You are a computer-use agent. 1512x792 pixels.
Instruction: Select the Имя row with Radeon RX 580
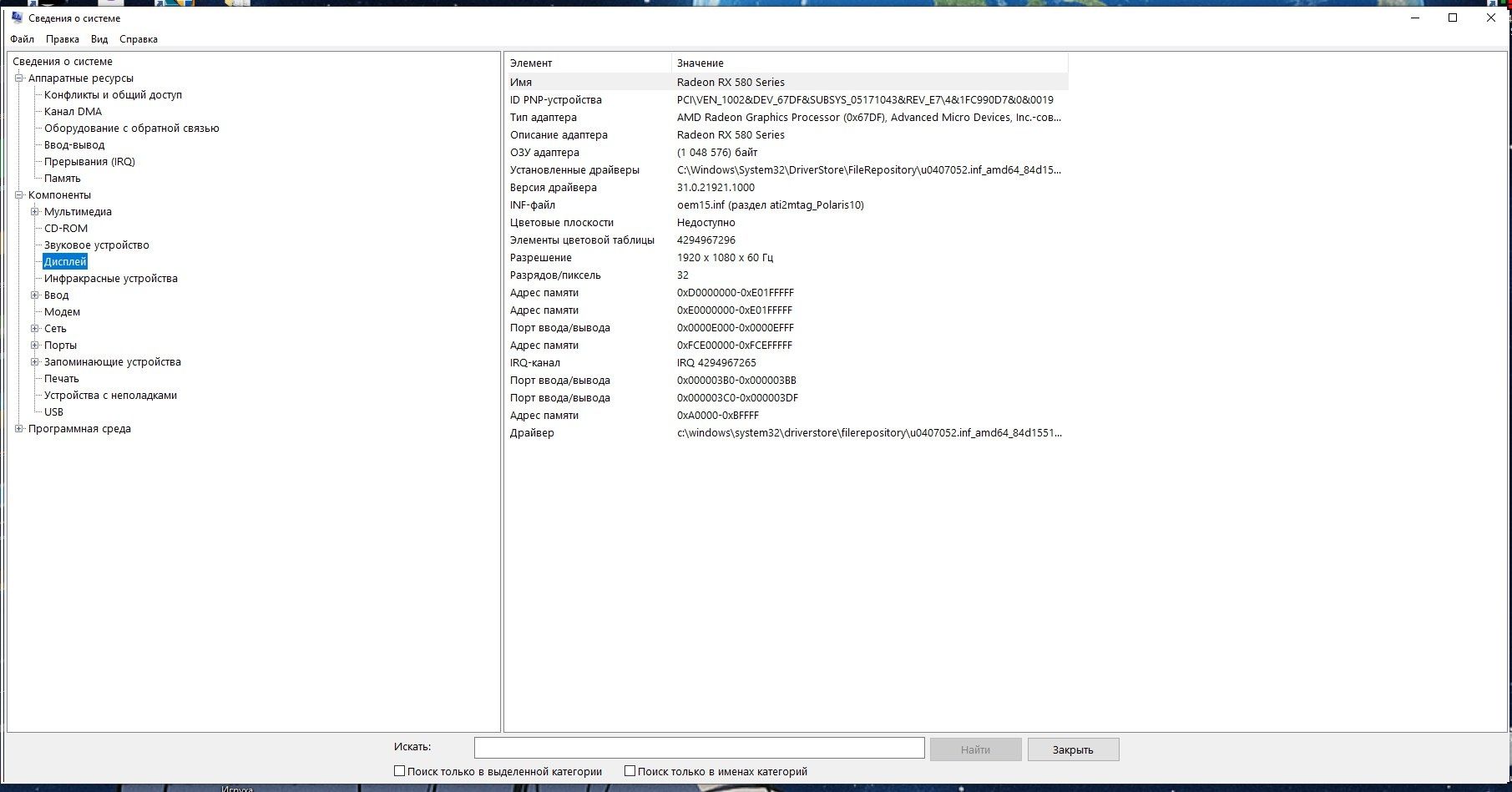(786, 82)
